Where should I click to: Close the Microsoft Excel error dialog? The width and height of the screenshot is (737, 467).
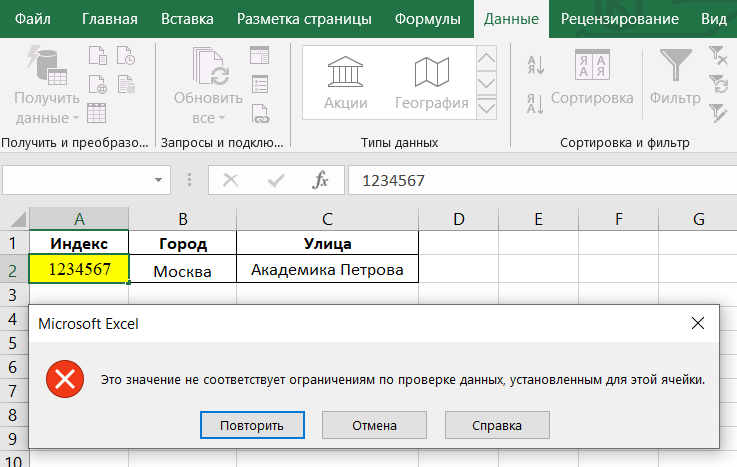[x=698, y=323]
